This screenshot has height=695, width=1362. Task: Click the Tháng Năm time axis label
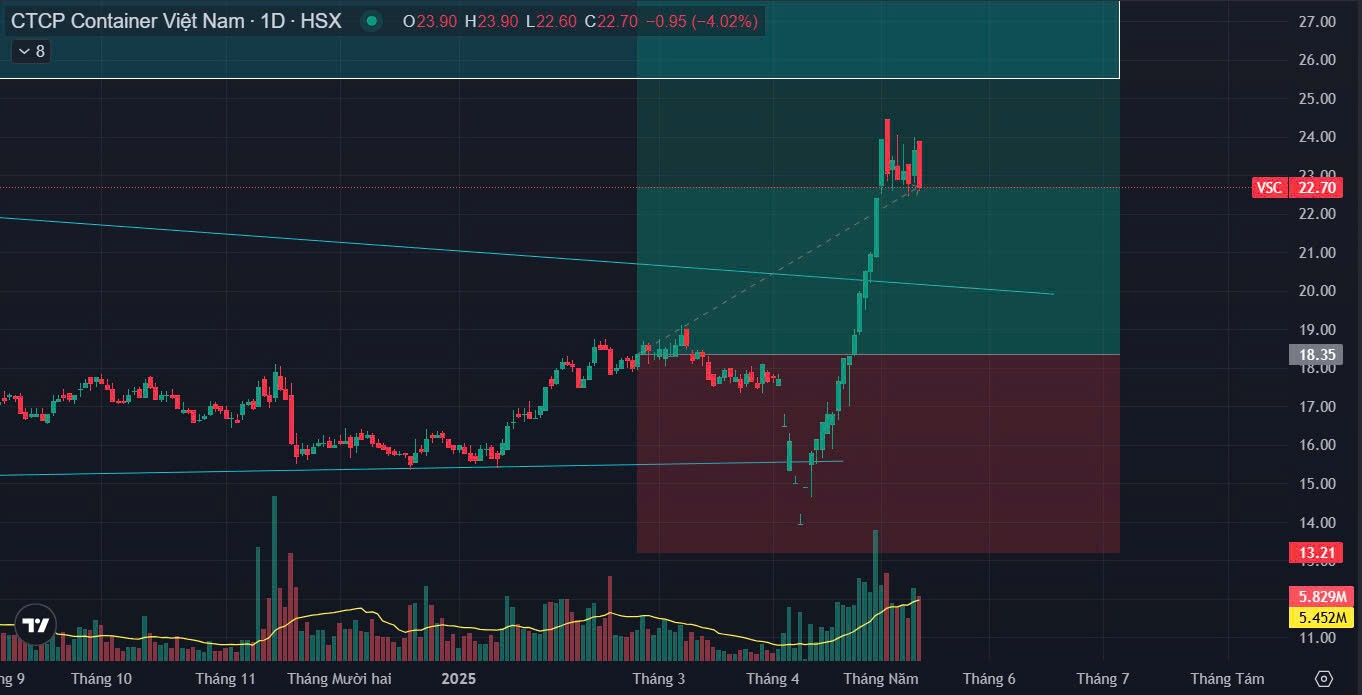click(x=880, y=679)
